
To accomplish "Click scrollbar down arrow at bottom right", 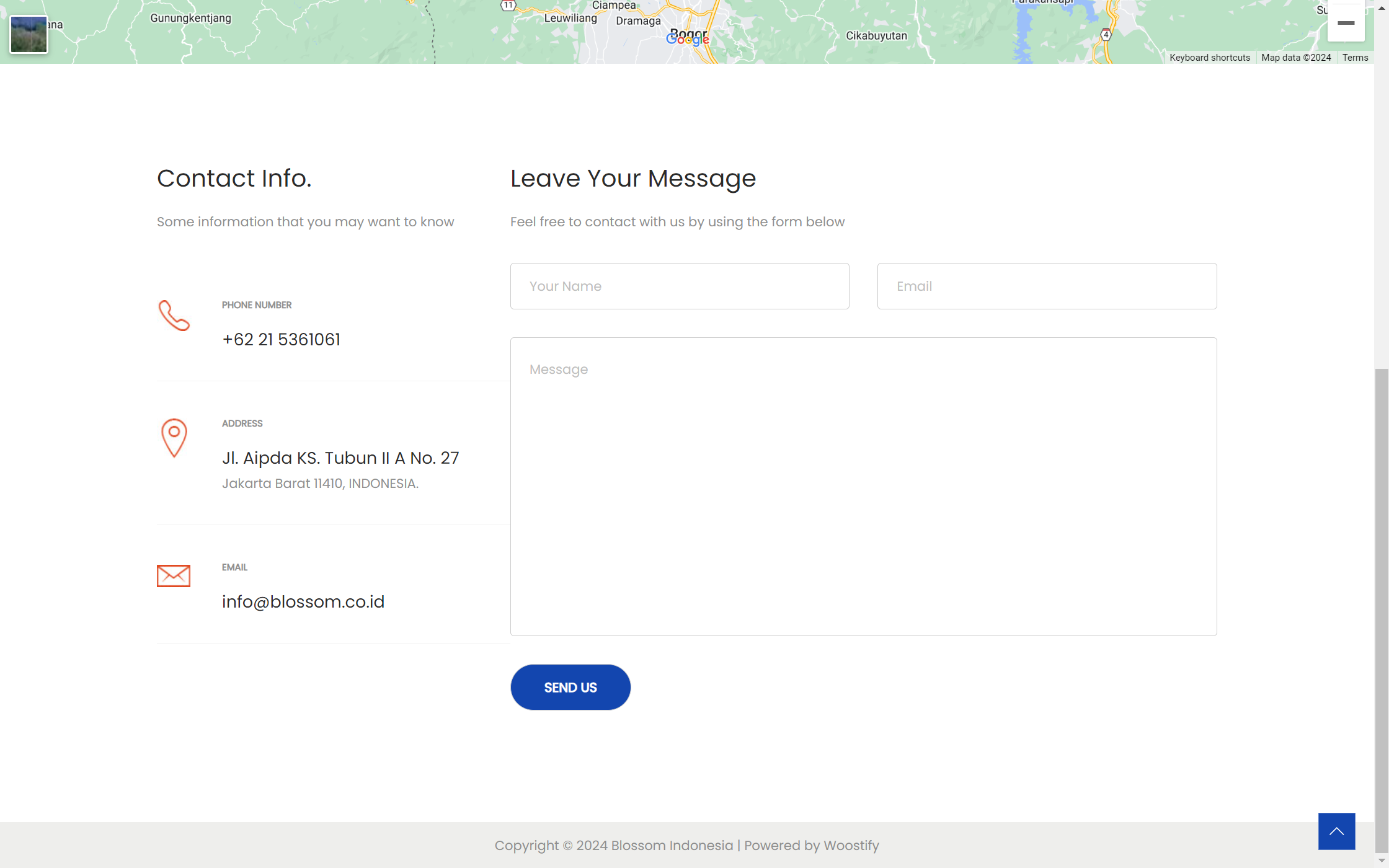I will pyautogui.click(x=1382, y=861).
